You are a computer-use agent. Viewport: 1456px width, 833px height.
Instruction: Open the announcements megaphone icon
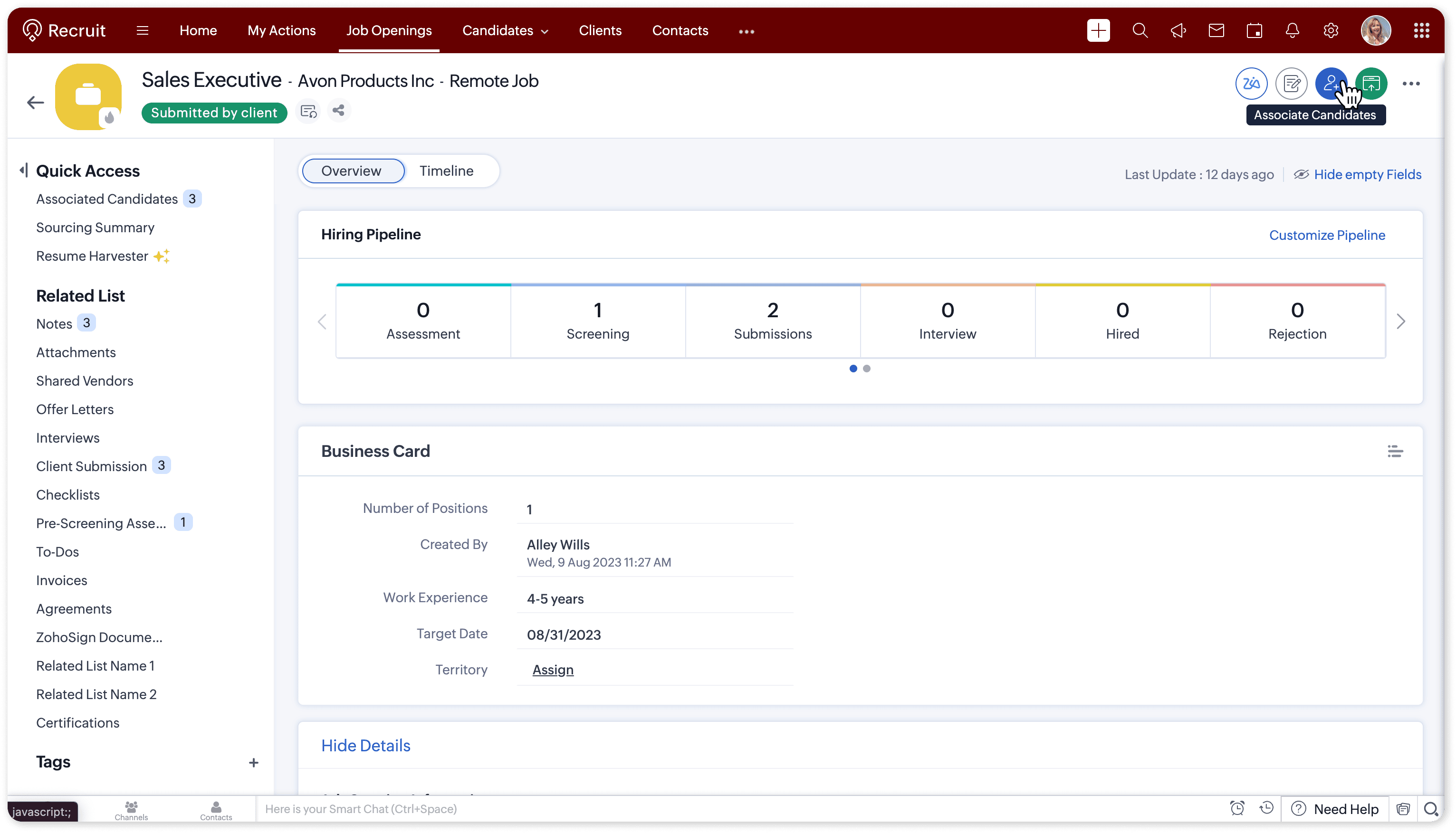point(1178,30)
